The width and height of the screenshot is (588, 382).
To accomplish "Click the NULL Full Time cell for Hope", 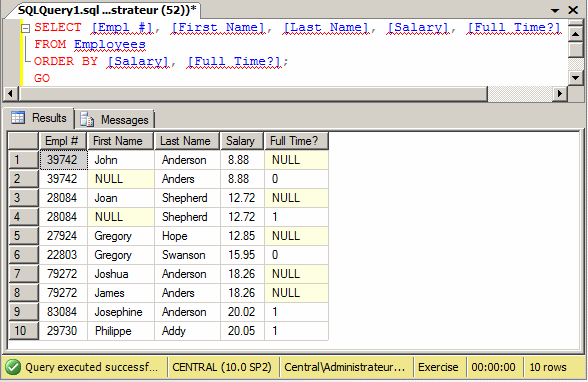I will tap(296, 236).
